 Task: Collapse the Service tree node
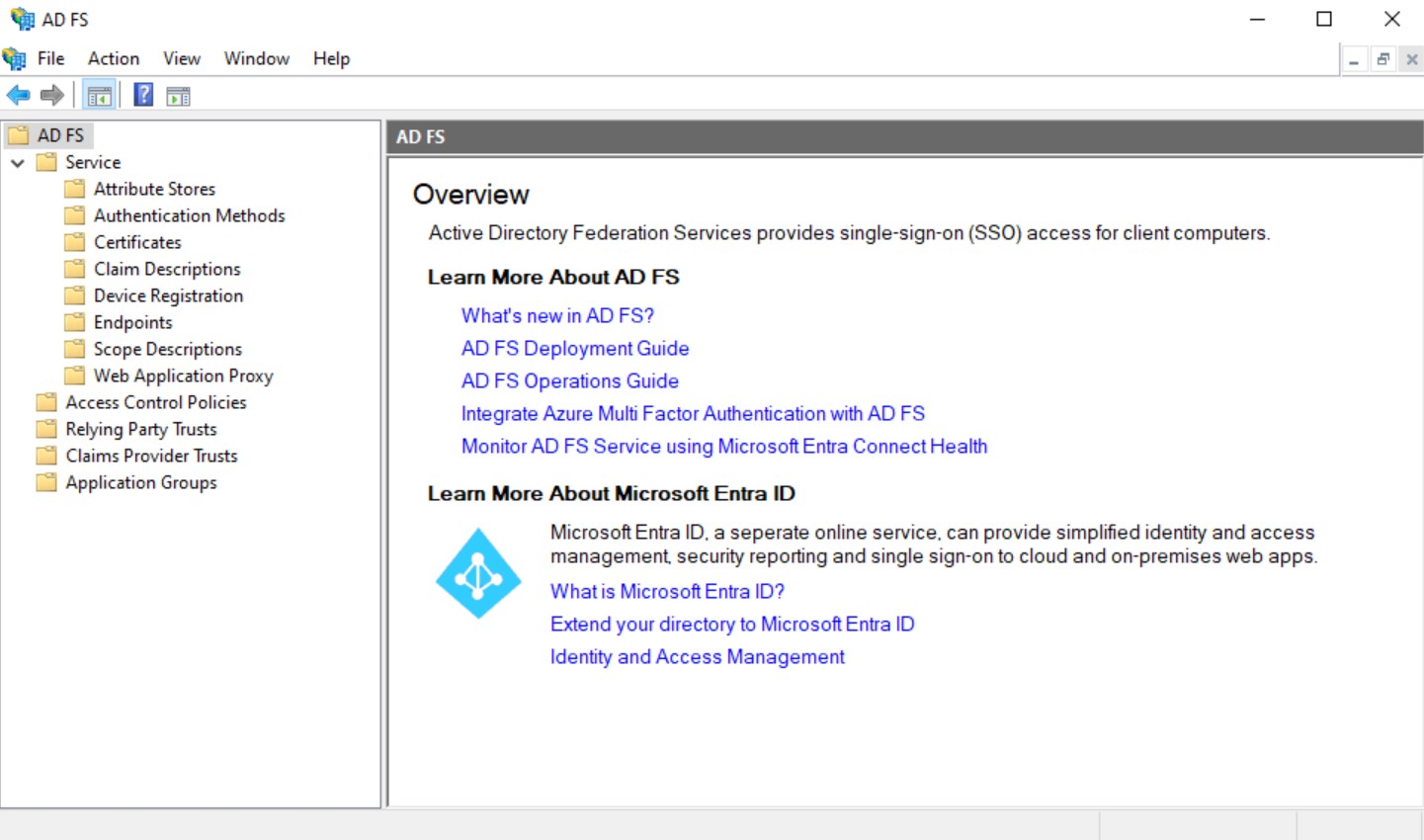(x=16, y=162)
